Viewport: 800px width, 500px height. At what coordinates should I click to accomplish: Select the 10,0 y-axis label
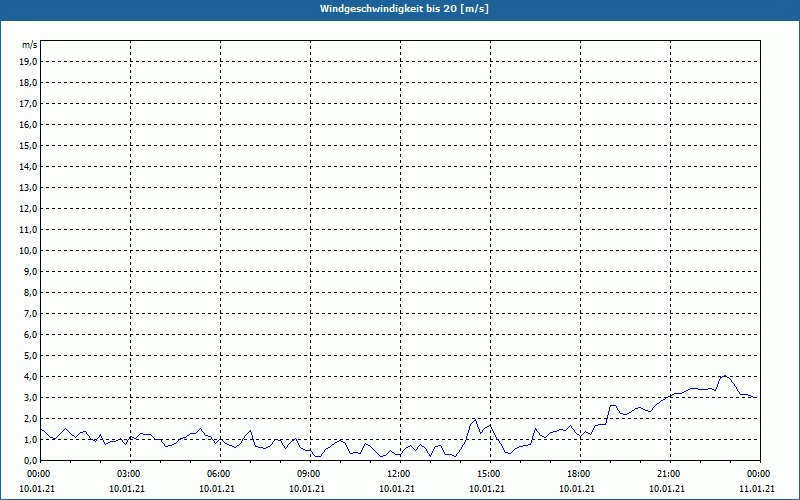pyautogui.click(x=28, y=250)
